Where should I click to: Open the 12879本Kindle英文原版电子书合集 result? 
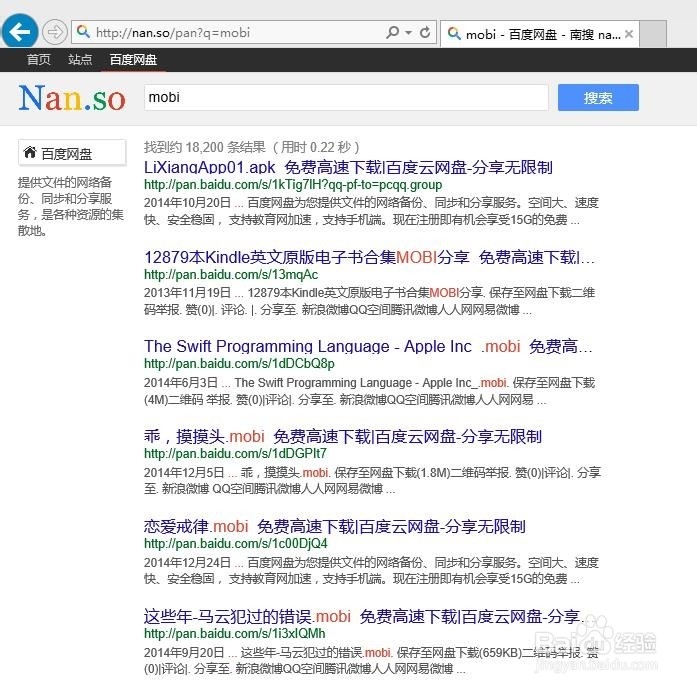click(369, 257)
